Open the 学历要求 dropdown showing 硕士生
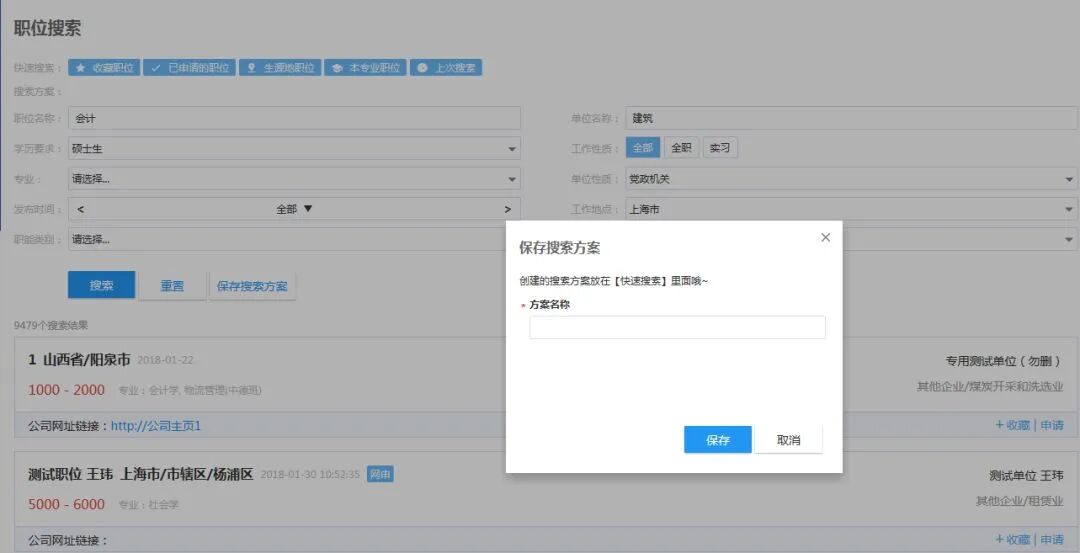This screenshot has width=1080, height=553. (x=294, y=149)
